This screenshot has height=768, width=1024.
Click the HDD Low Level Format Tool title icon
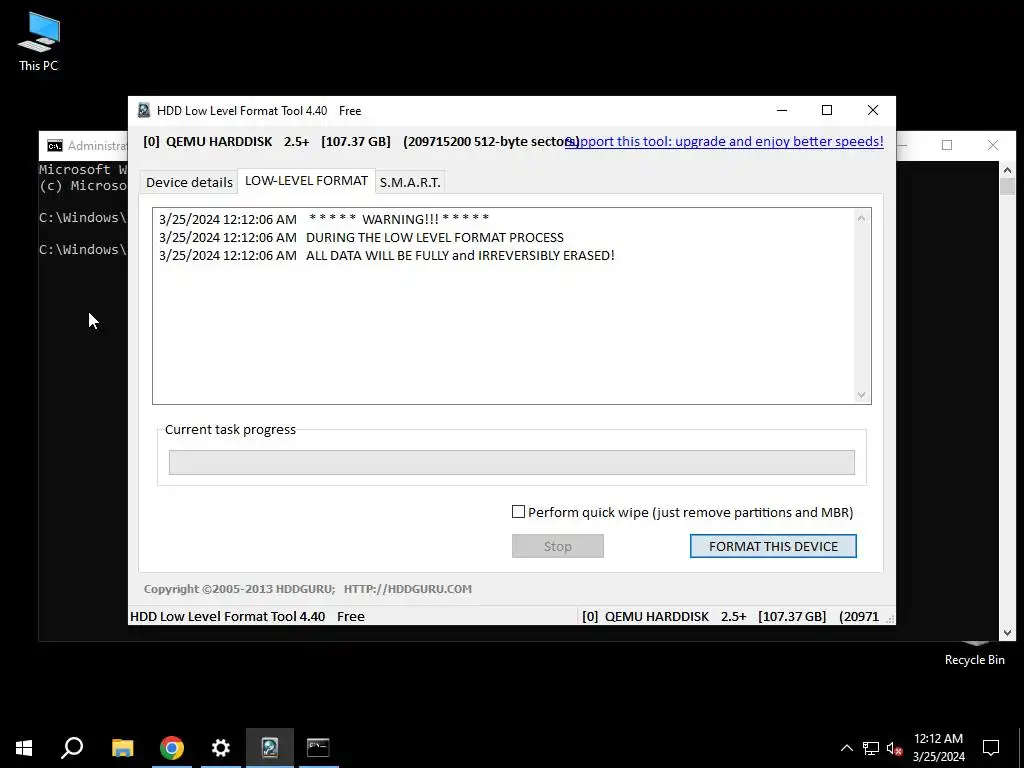tap(144, 110)
